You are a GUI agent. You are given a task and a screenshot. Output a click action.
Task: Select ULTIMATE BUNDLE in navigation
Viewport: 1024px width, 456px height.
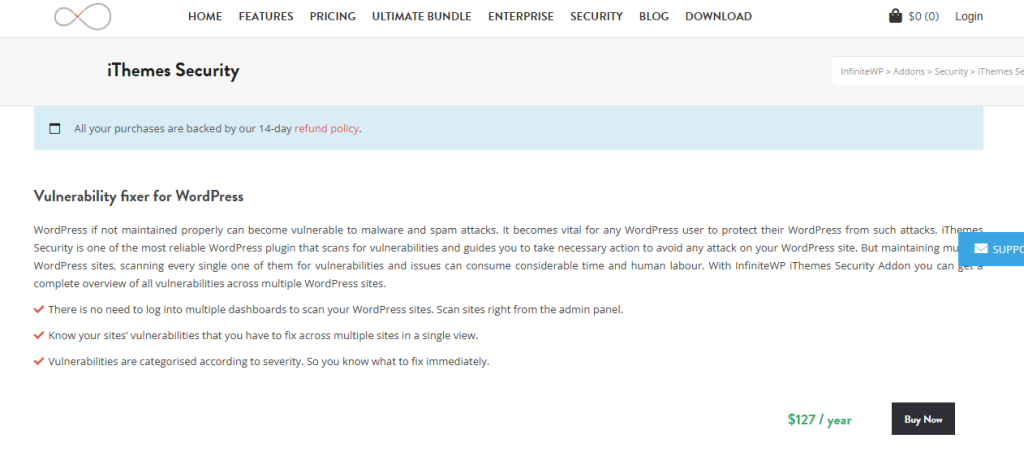click(x=421, y=16)
